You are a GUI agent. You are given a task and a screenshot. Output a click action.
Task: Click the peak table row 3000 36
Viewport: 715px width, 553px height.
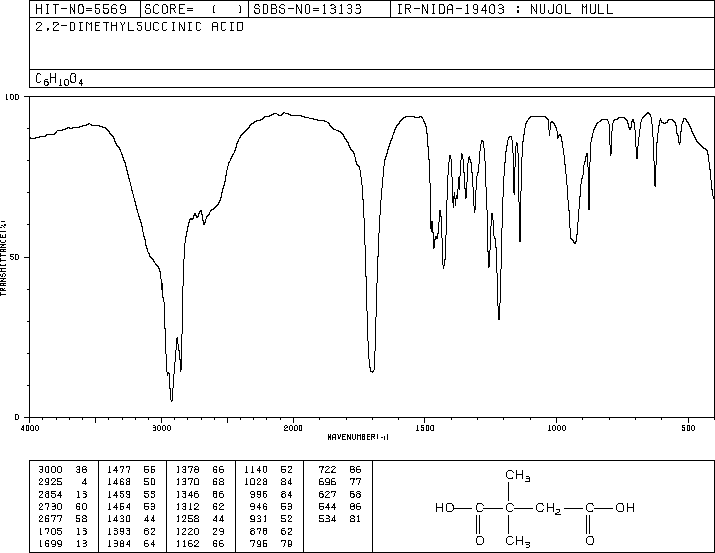point(62,470)
